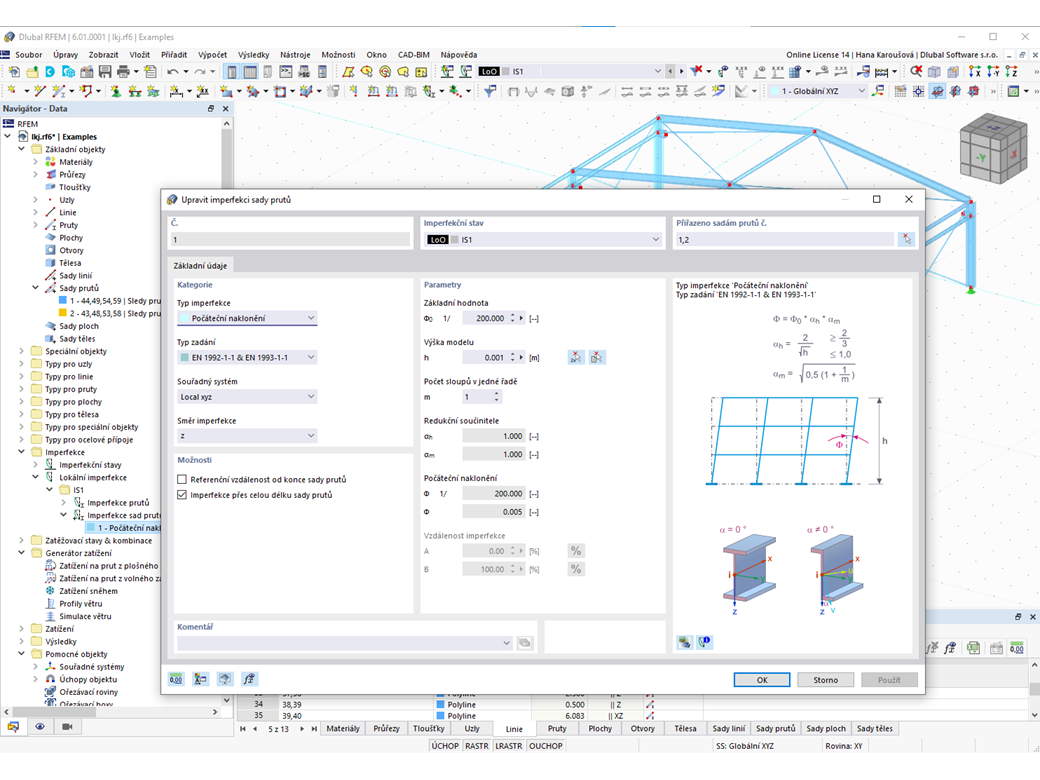
Task: Click the view cube in model window
Action: [993, 149]
